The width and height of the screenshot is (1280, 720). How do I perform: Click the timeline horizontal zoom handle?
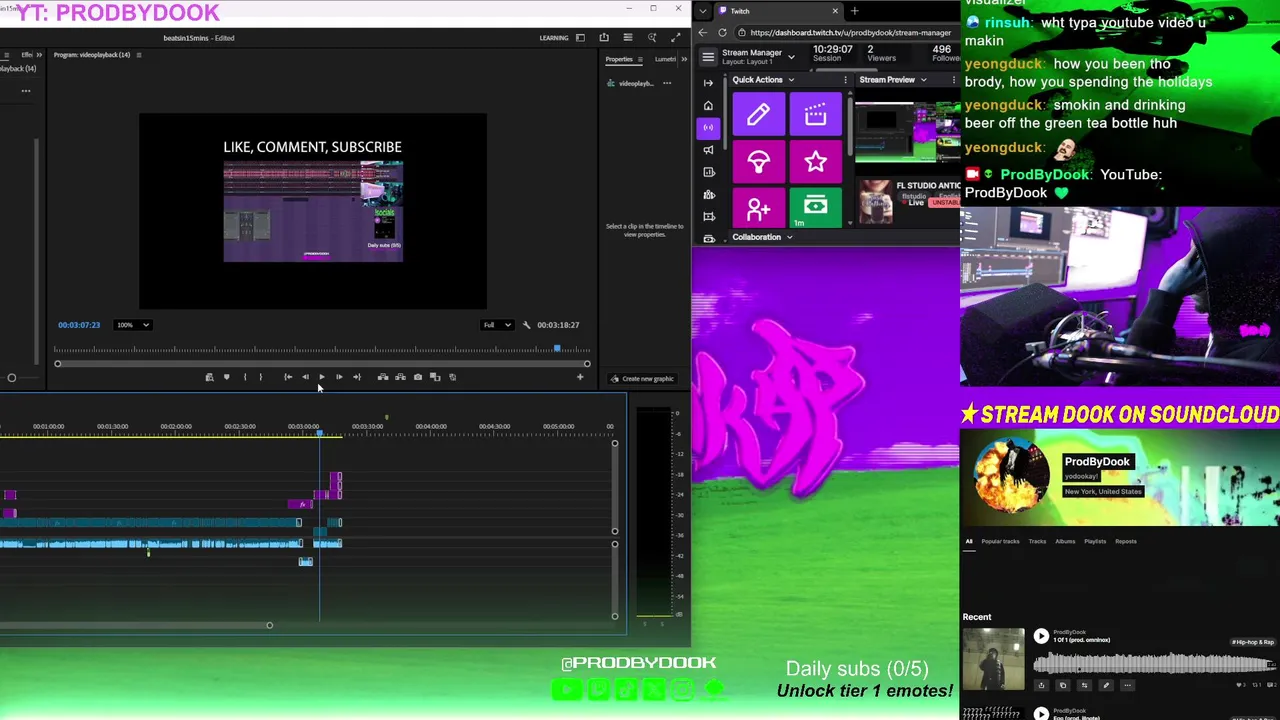[x=269, y=626]
